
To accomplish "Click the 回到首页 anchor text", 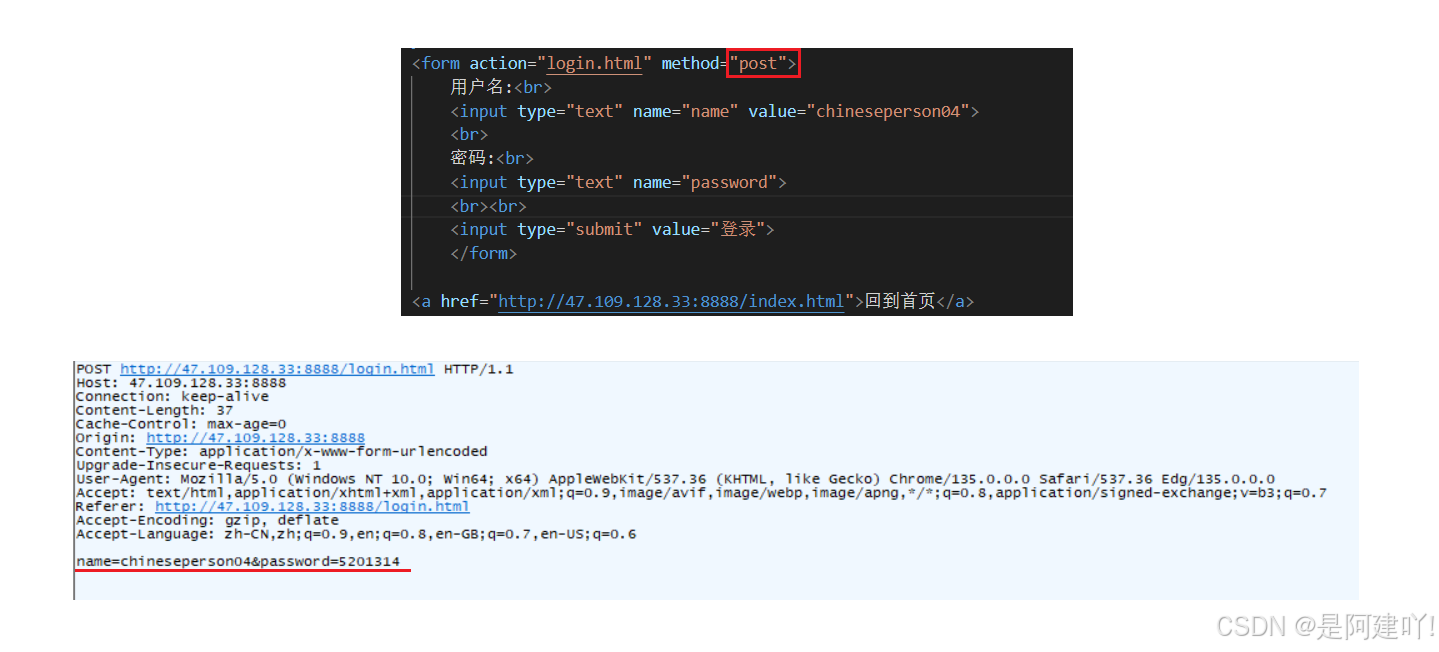I will (x=899, y=301).
